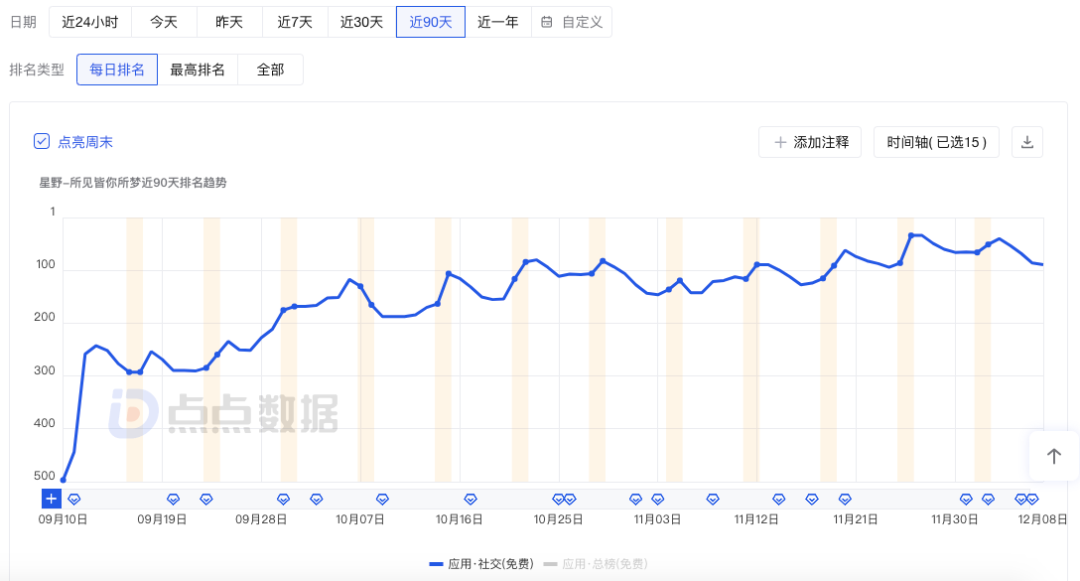Choose the 全部 ranking type button
The height and width of the screenshot is (581, 1080).
click(x=270, y=70)
